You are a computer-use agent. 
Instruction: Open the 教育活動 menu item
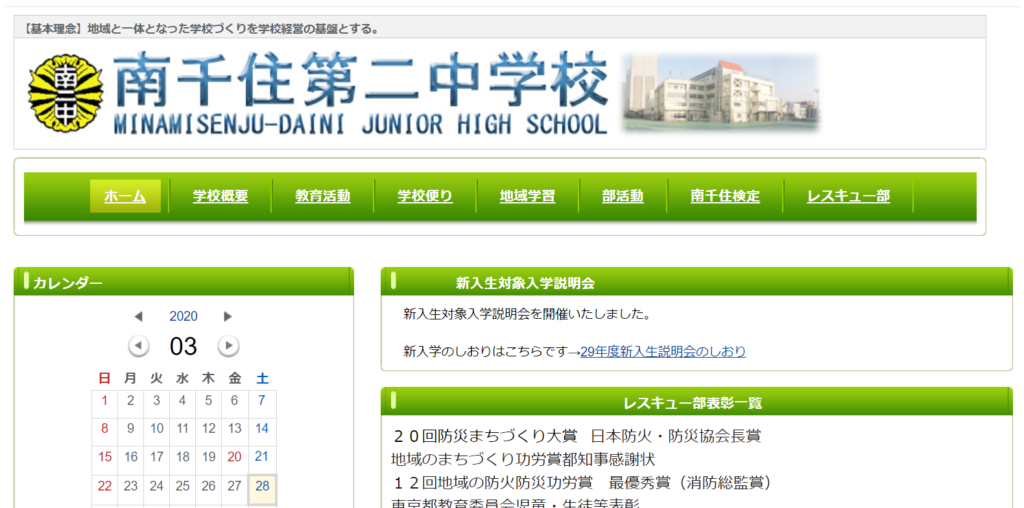tap(323, 196)
